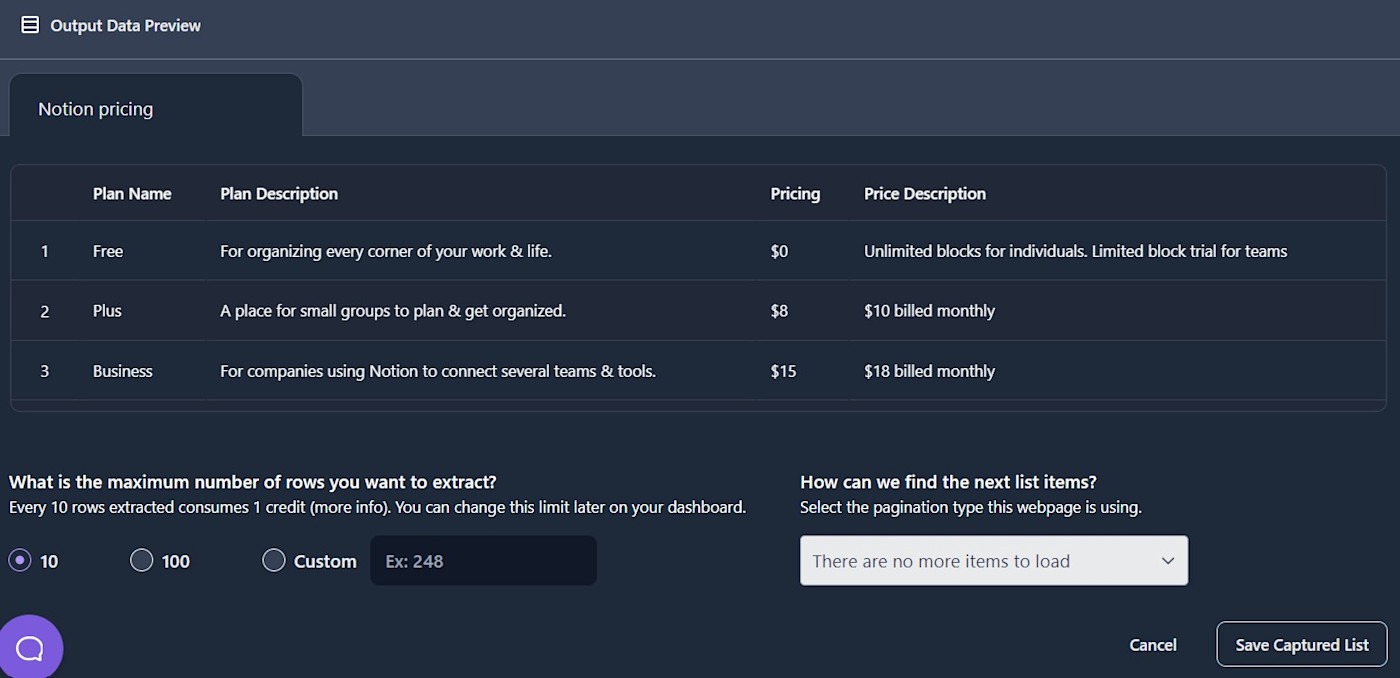Click the $15 pricing cell
This screenshot has width=1400, height=678.
783,371
